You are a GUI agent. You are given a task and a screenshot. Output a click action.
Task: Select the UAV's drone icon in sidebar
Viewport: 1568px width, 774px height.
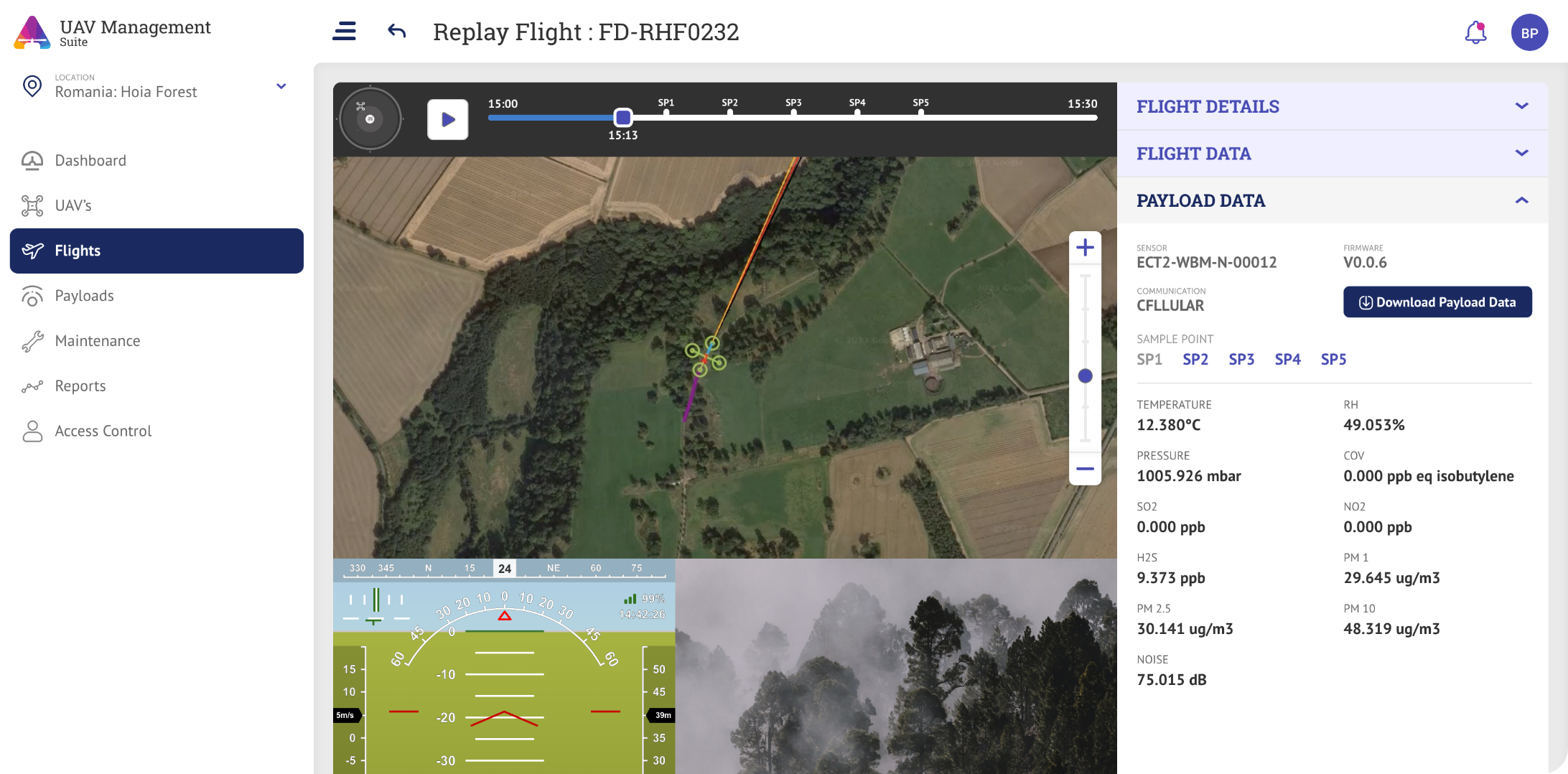tap(32, 205)
